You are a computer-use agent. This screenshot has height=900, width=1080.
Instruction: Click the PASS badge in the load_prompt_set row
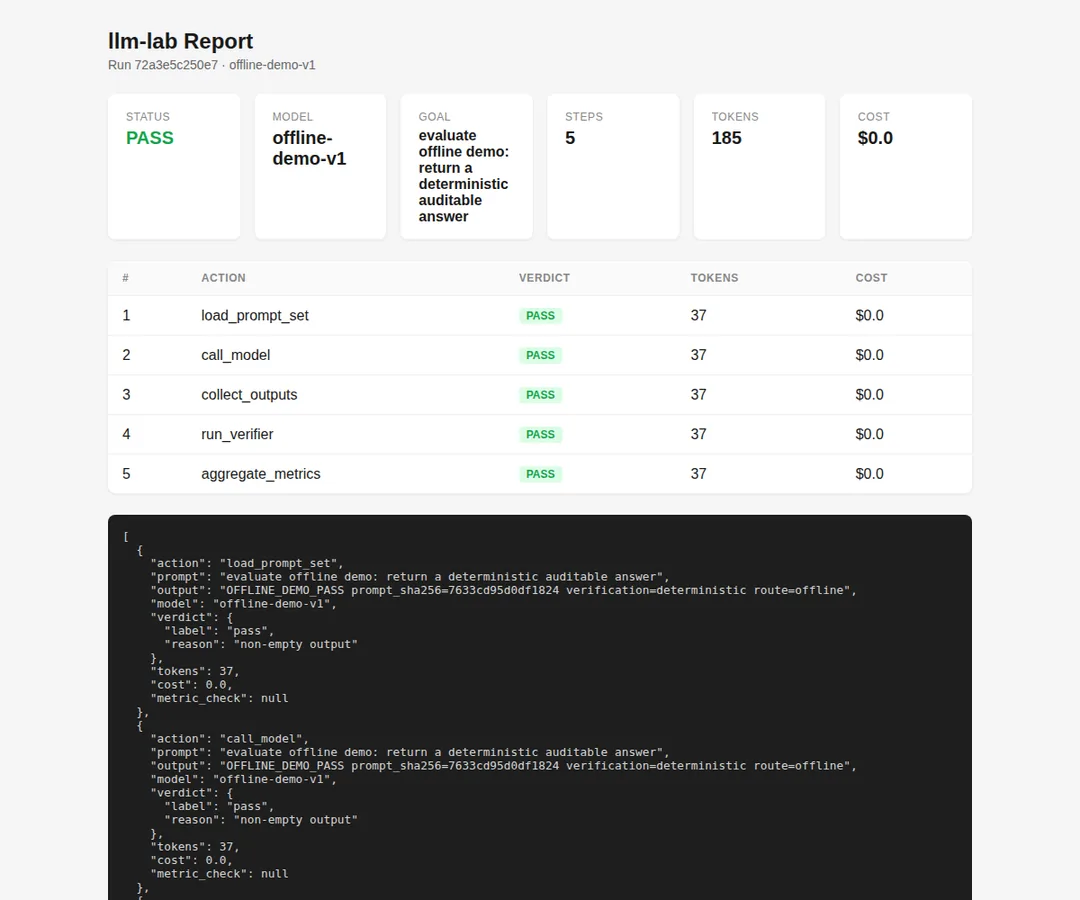click(541, 315)
